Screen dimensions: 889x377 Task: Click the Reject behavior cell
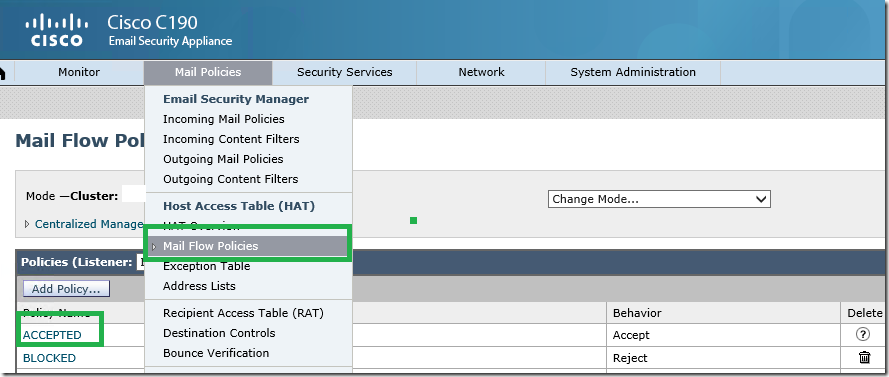[630, 358]
